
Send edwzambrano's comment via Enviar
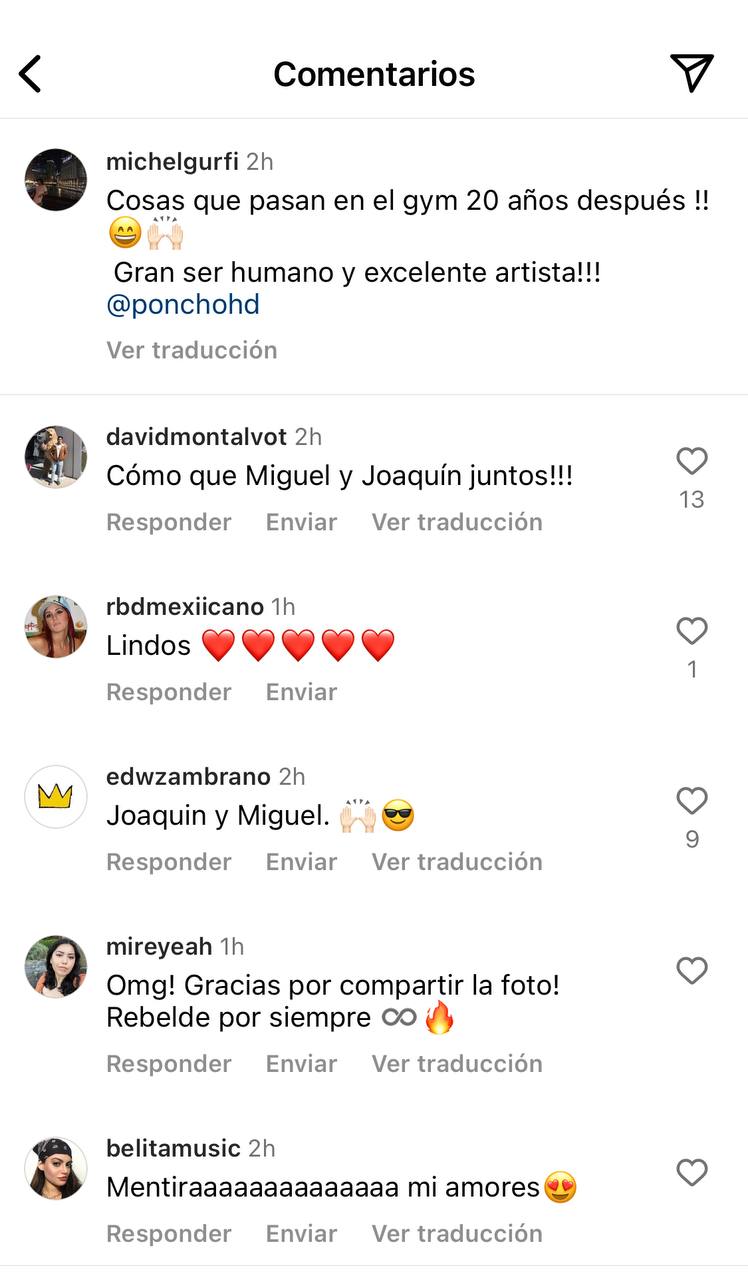point(301,862)
